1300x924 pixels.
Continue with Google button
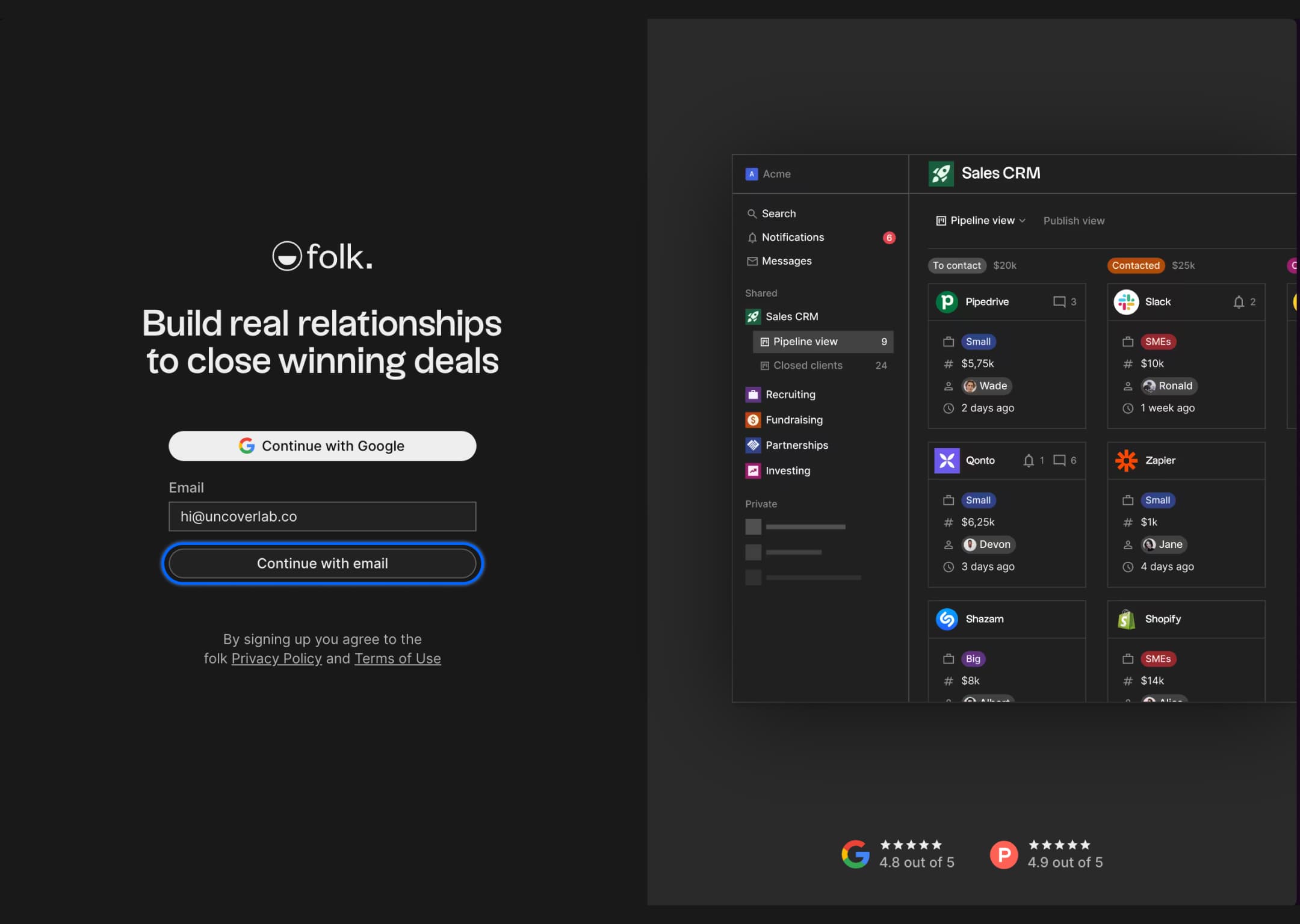(x=322, y=445)
